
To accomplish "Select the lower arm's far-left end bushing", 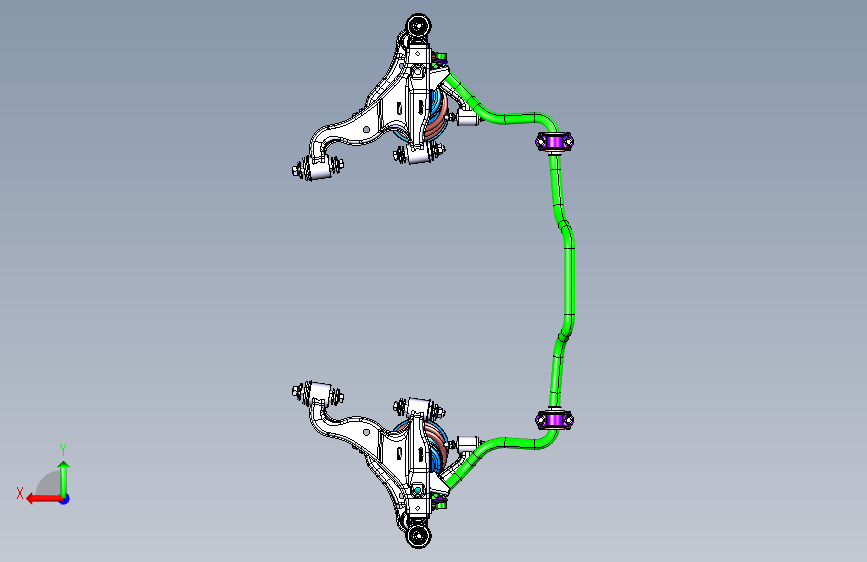I will pyautogui.click(x=317, y=393).
